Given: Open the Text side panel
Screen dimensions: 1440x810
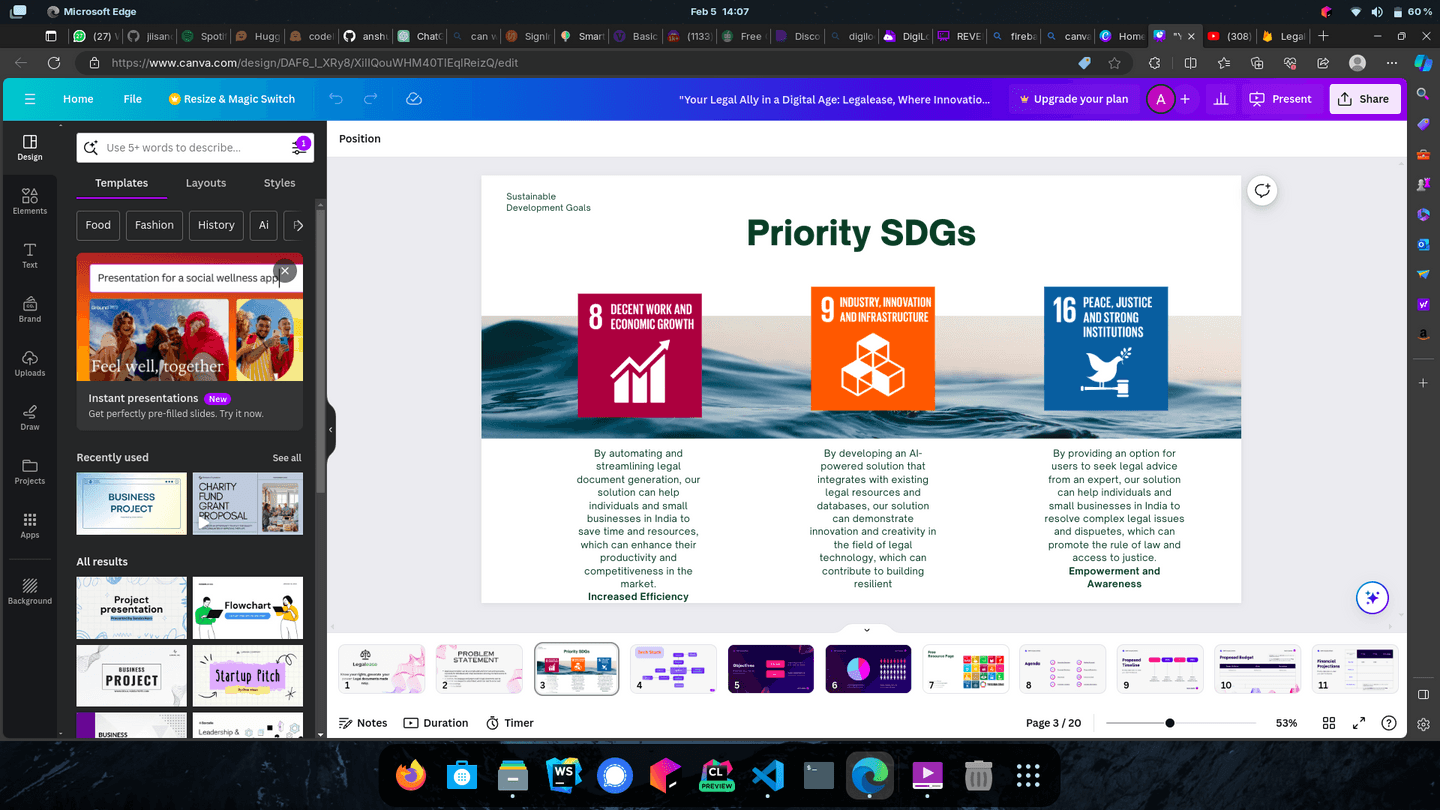Looking at the screenshot, I should pos(30,255).
